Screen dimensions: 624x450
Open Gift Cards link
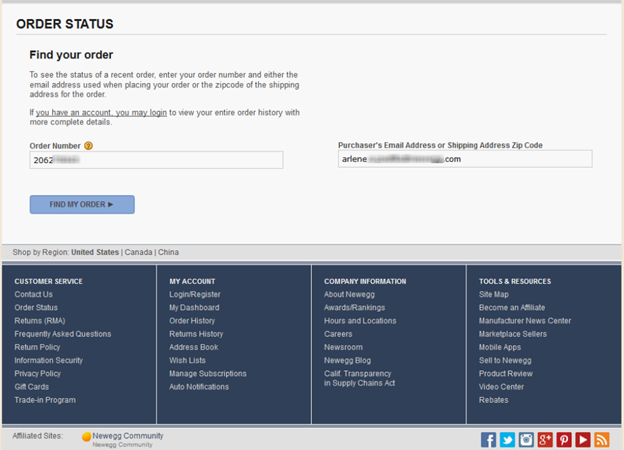(x=32, y=387)
